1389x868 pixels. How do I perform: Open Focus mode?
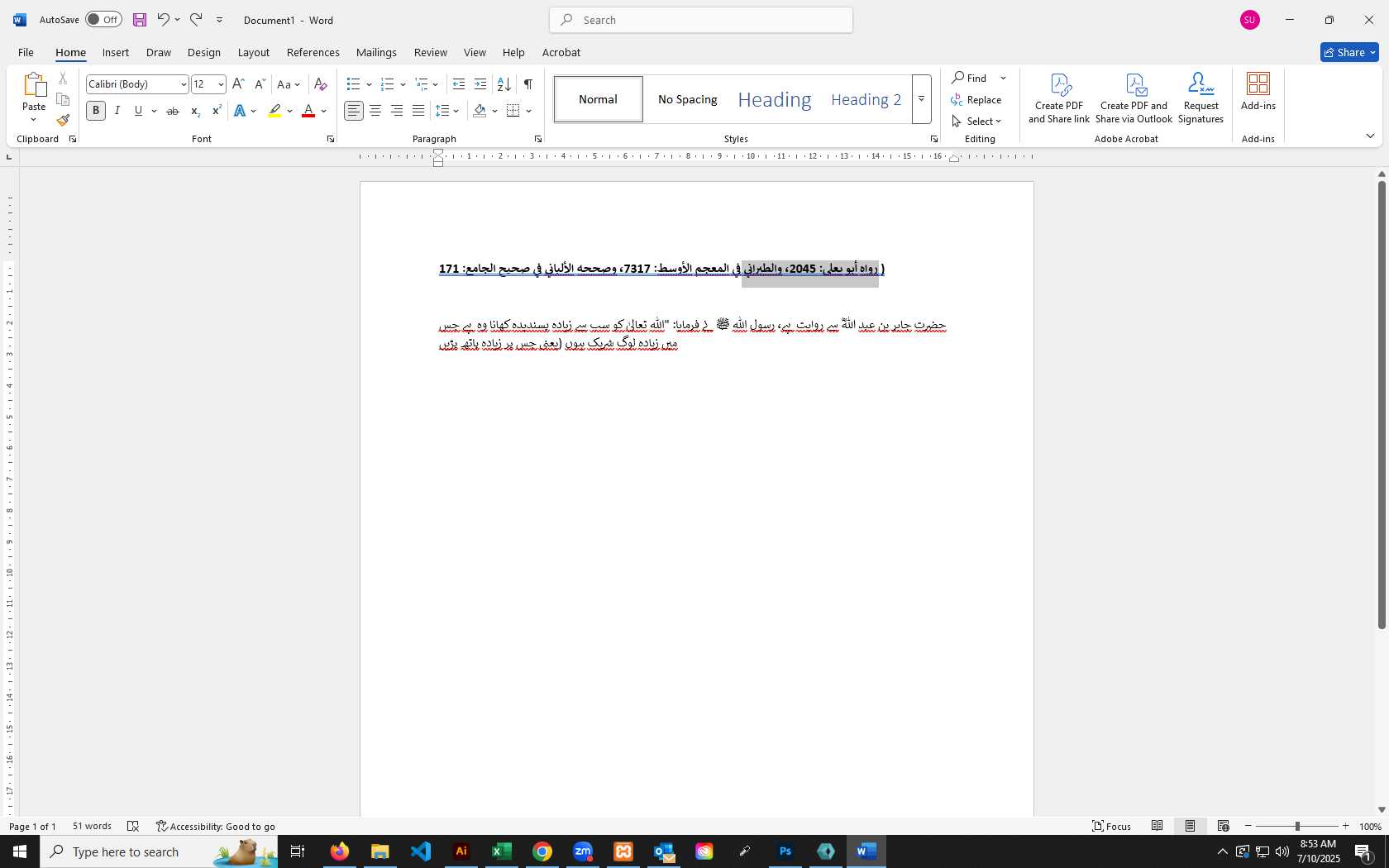pos(1111,826)
